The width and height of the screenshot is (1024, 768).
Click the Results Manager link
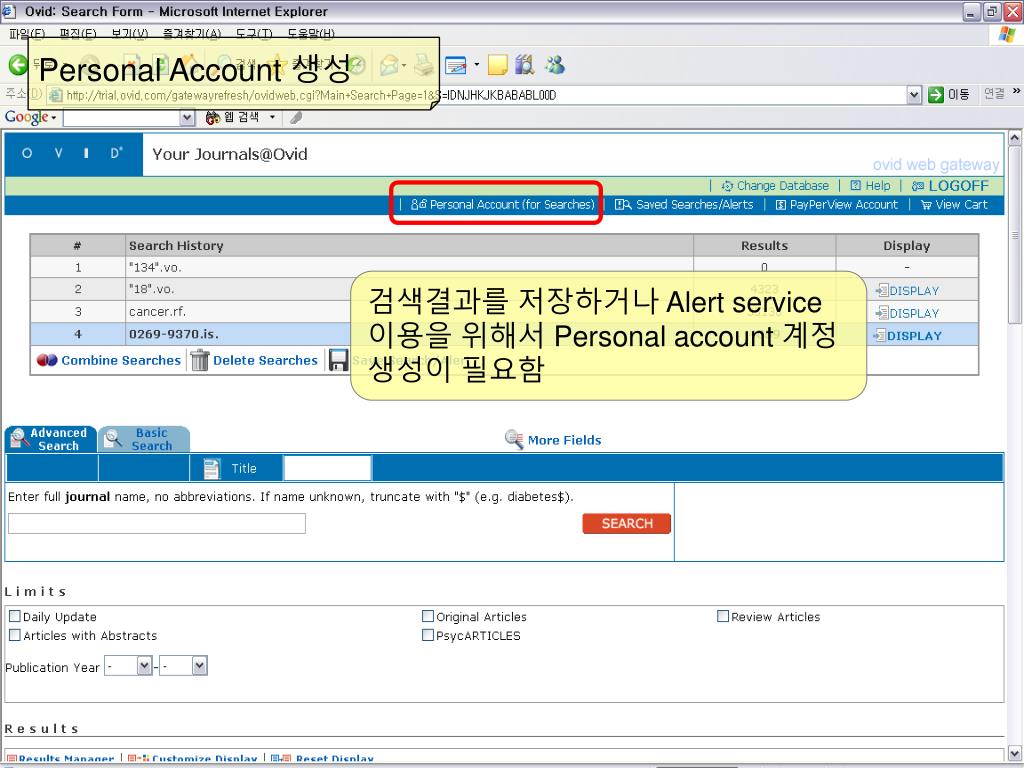[60, 759]
